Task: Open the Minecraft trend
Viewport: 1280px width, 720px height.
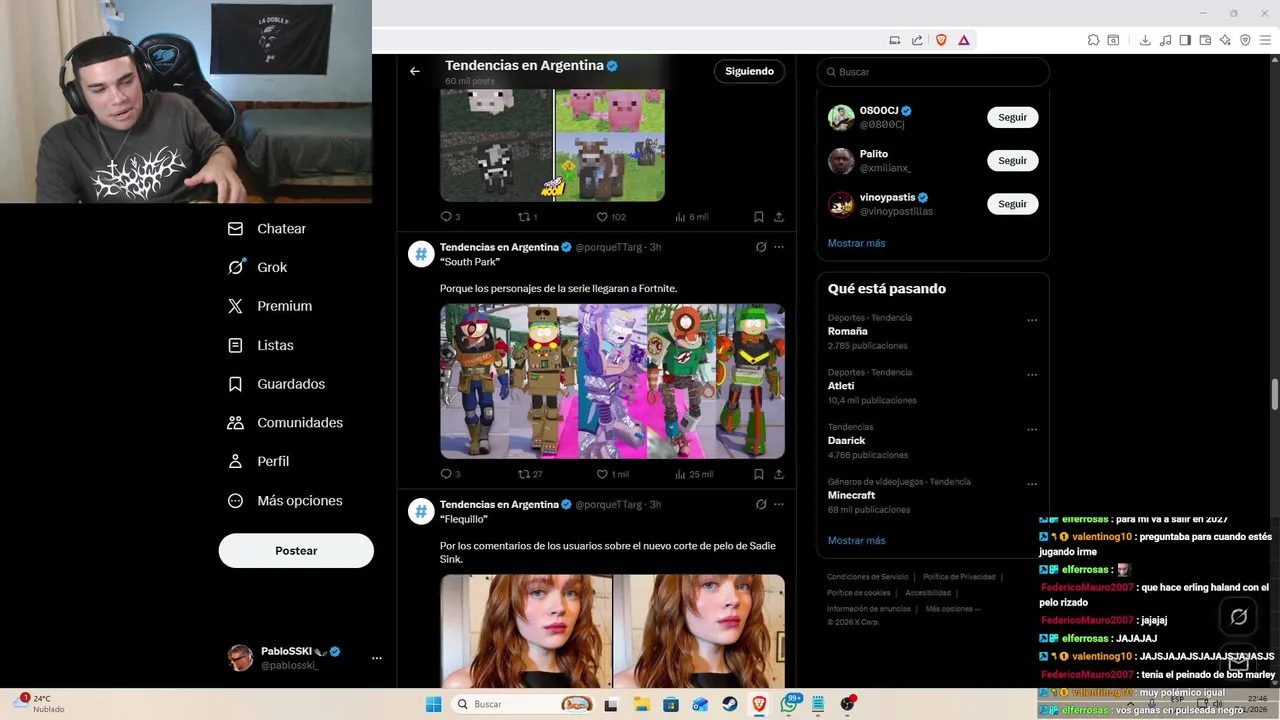Action: (x=851, y=495)
